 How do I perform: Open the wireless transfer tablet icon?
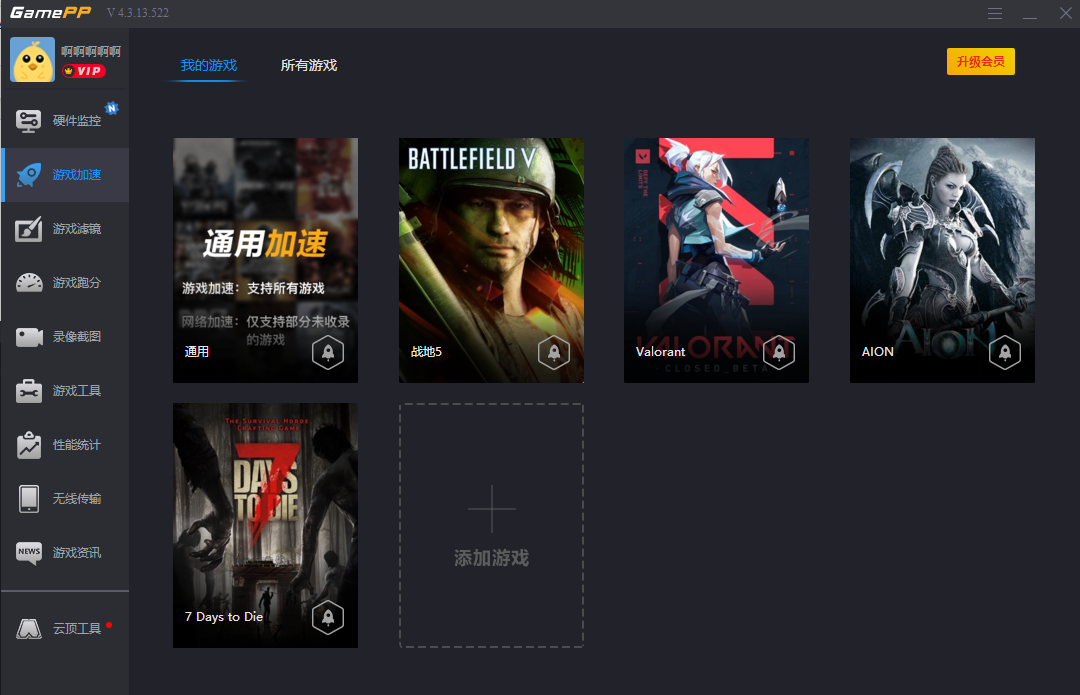pos(29,499)
